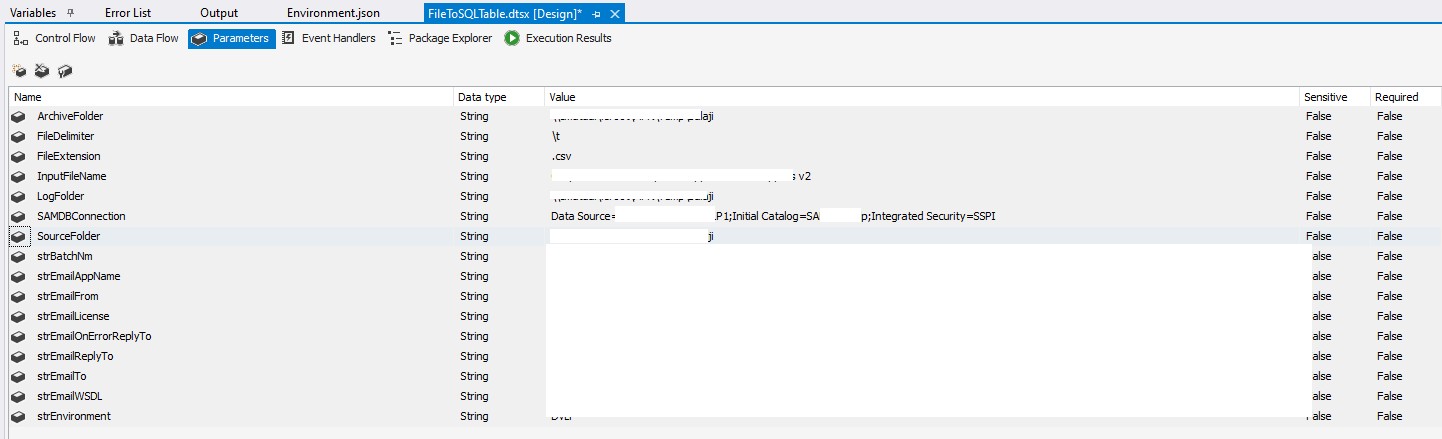The image size is (1442, 439).
Task: Select the strEmailLicense parameter row icon
Action: pos(18,316)
